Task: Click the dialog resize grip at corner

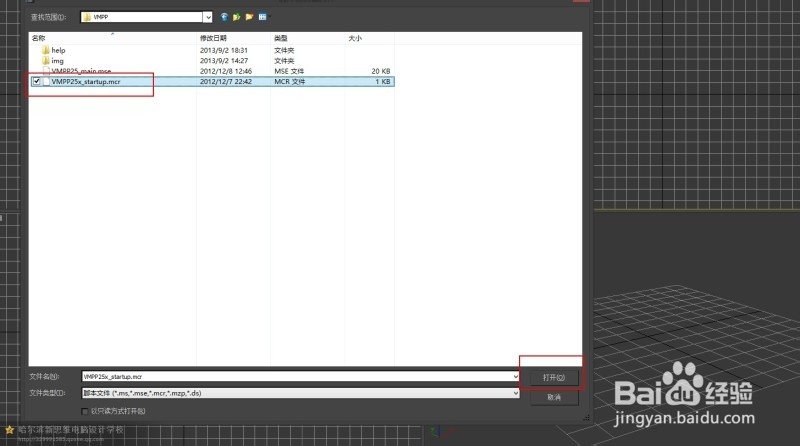Action: [586, 417]
